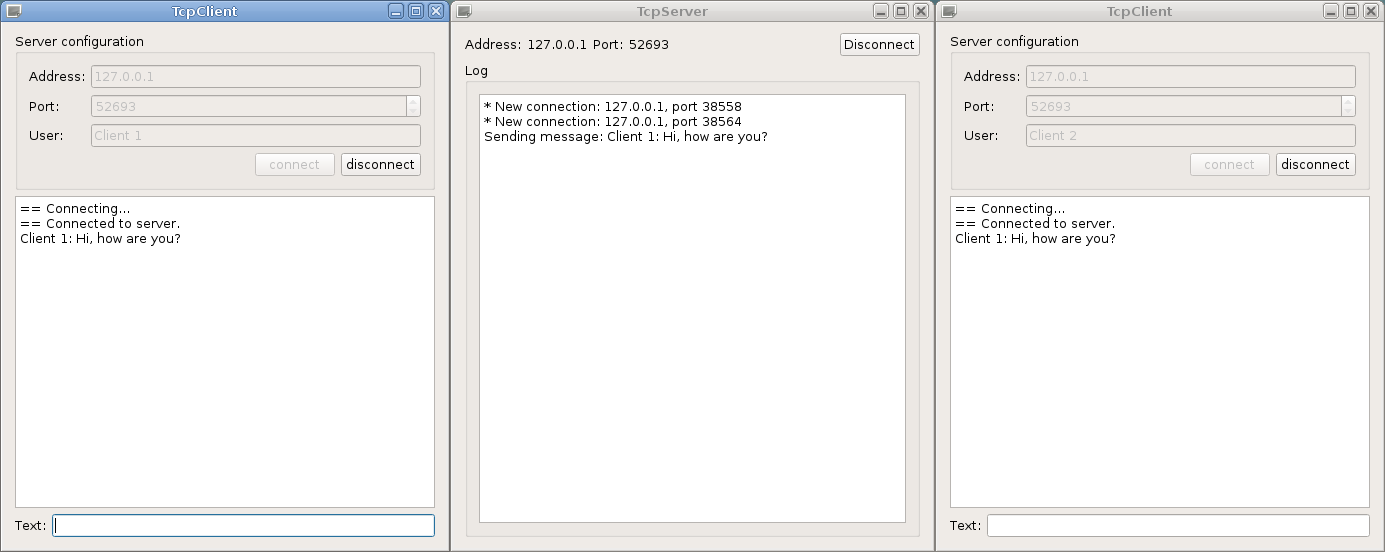Click greyed connect button in right TcpClient

coord(1230,164)
